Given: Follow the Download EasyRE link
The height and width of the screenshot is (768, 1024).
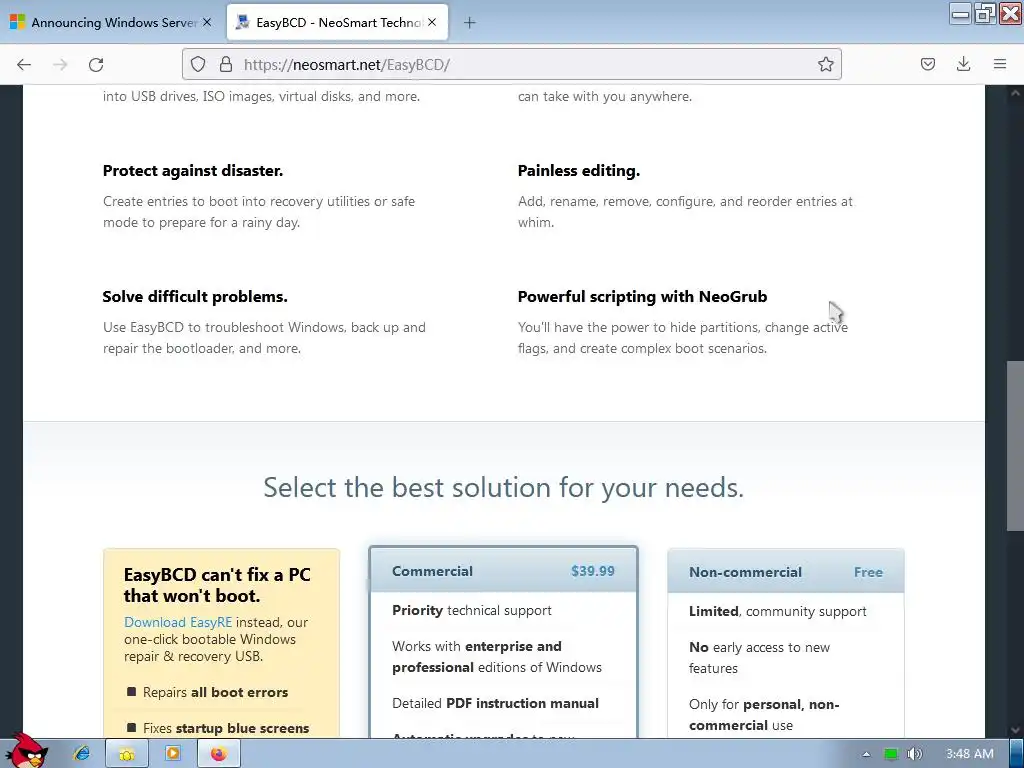Looking at the screenshot, I should click(178, 622).
